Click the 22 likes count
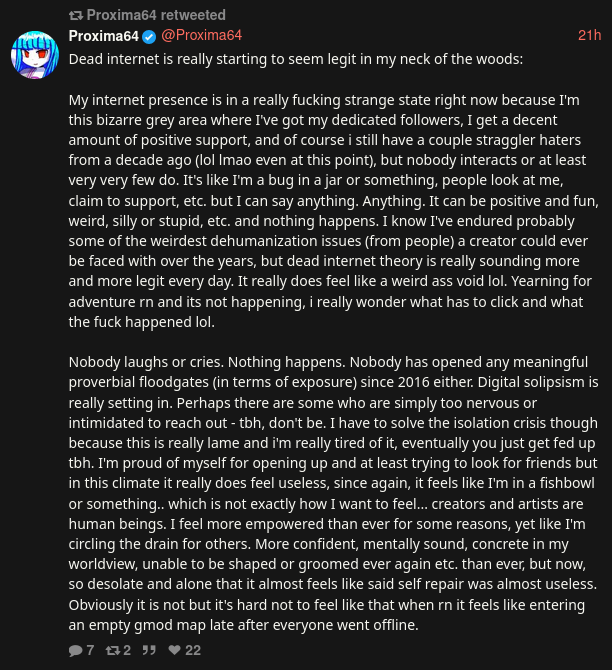 click(193, 650)
